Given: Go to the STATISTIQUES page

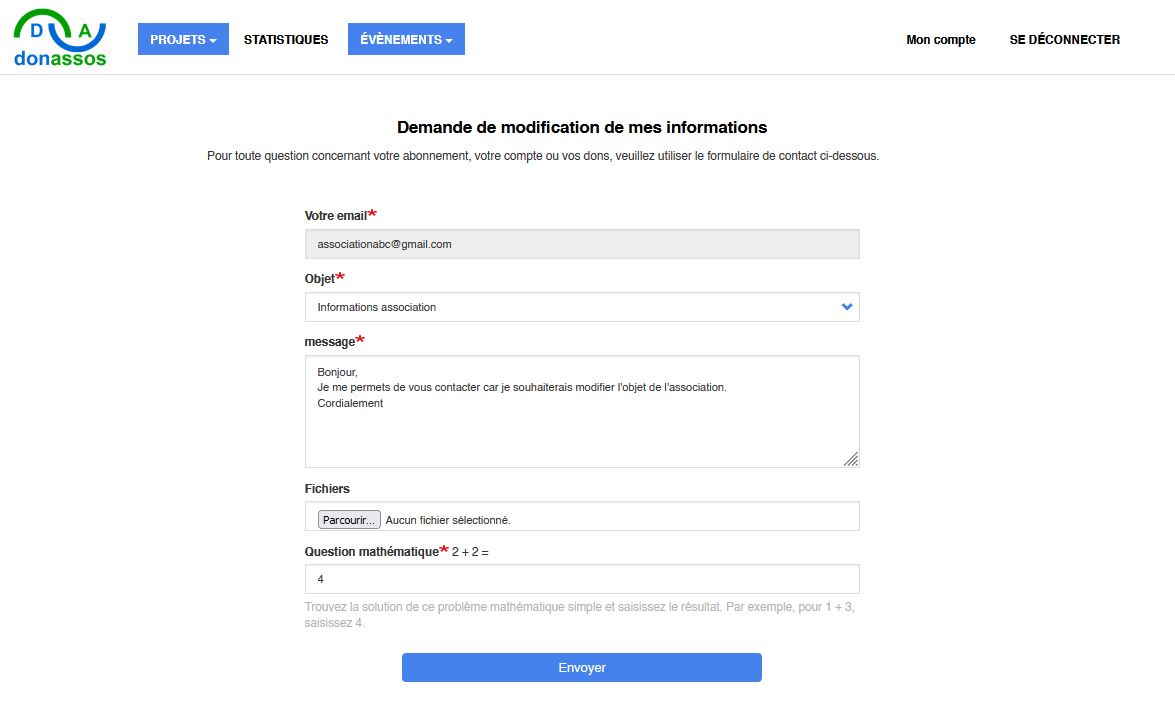Looking at the screenshot, I should (x=286, y=40).
